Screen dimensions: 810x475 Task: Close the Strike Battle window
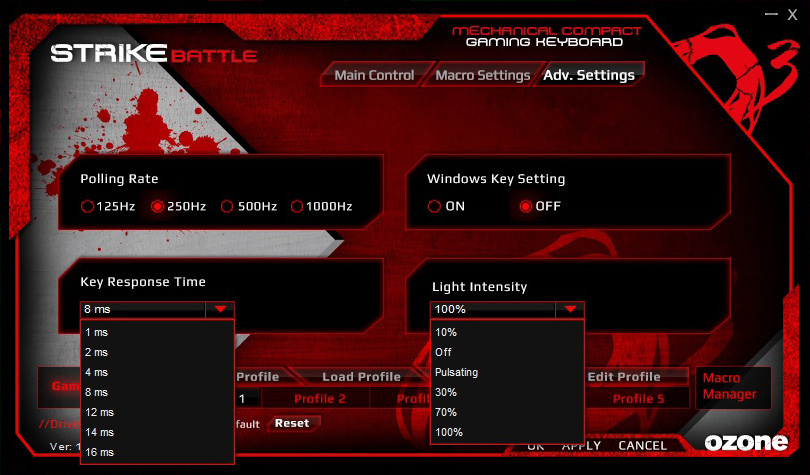point(792,14)
